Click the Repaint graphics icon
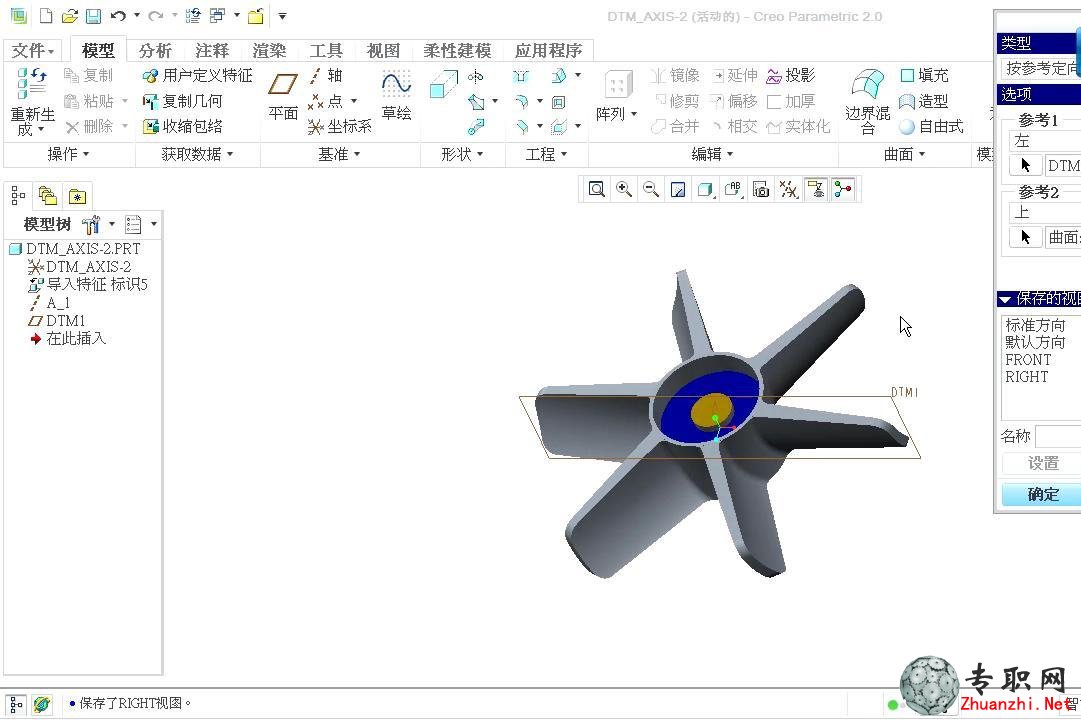1081x720 pixels. click(678, 189)
